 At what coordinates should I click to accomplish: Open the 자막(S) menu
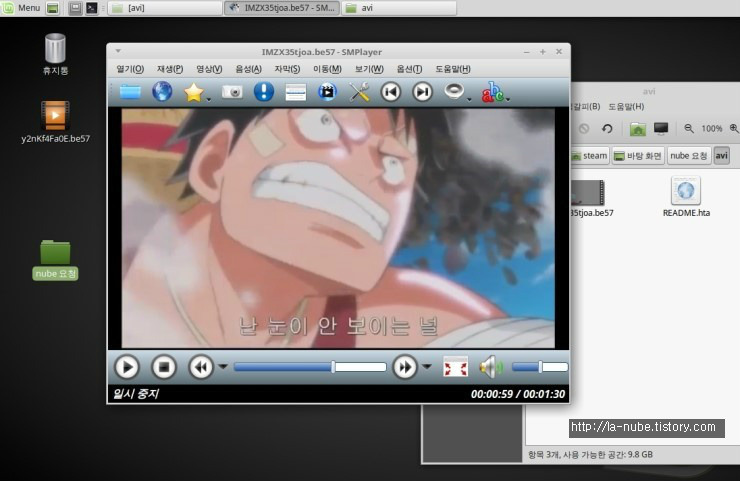coord(287,69)
